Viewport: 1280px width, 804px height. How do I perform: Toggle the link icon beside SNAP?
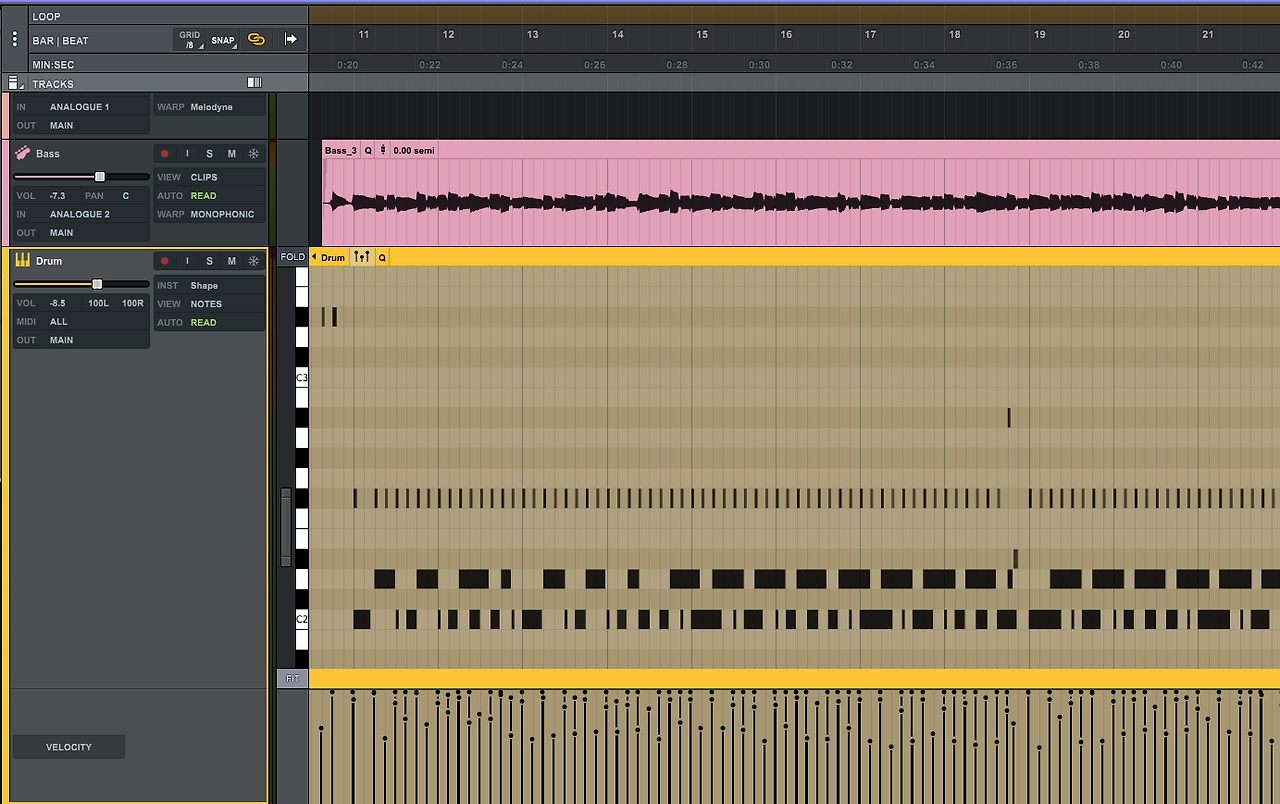pyautogui.click(x=257, y=40)
